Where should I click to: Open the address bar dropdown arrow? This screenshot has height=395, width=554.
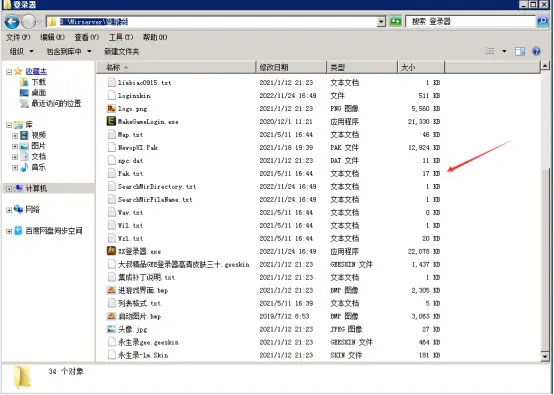click(x=381, y=22)
